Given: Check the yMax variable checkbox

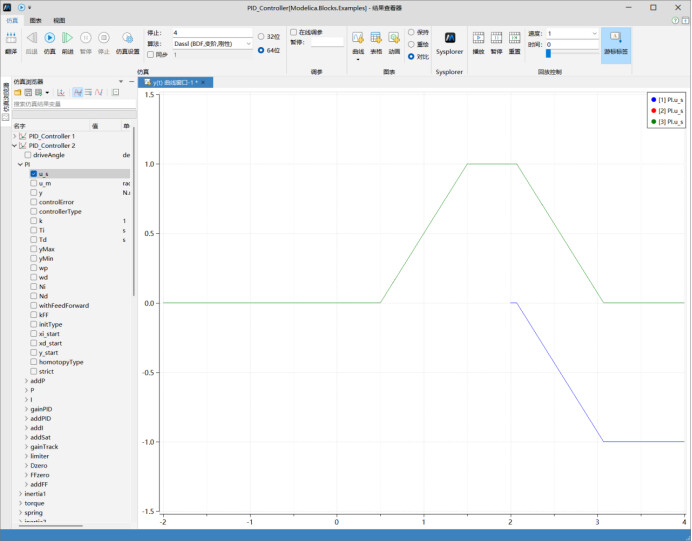Looking at the screenshot, I should click(34, 249).
